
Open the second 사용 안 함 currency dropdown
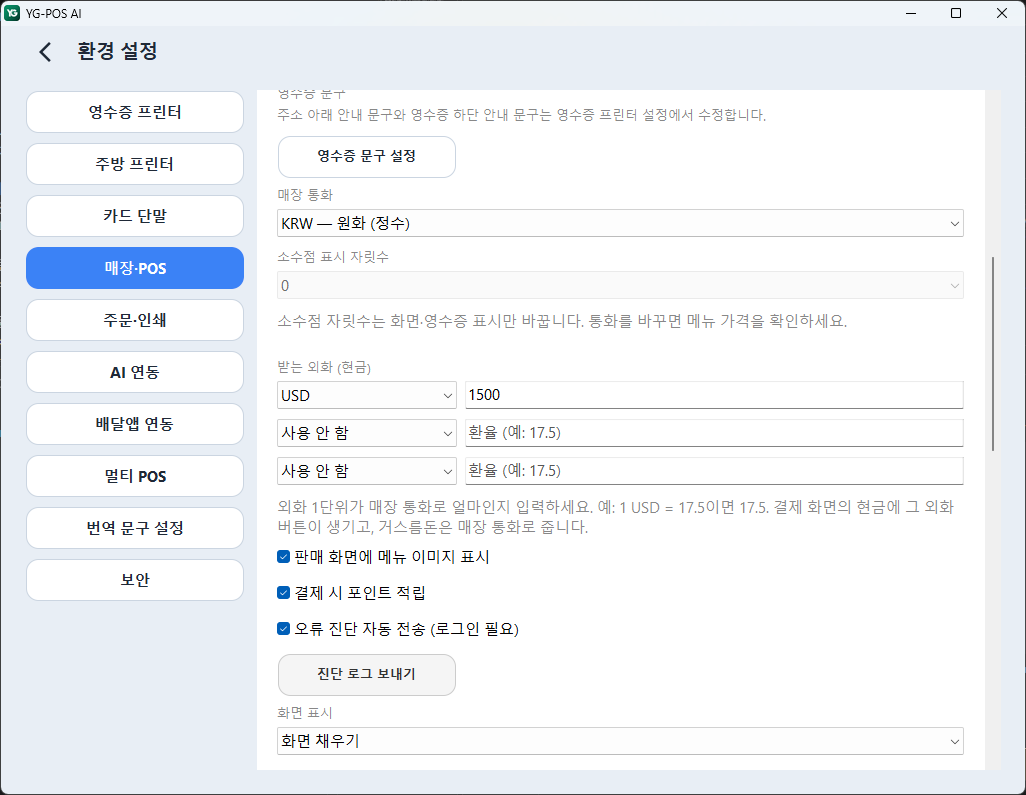point(366,433)
